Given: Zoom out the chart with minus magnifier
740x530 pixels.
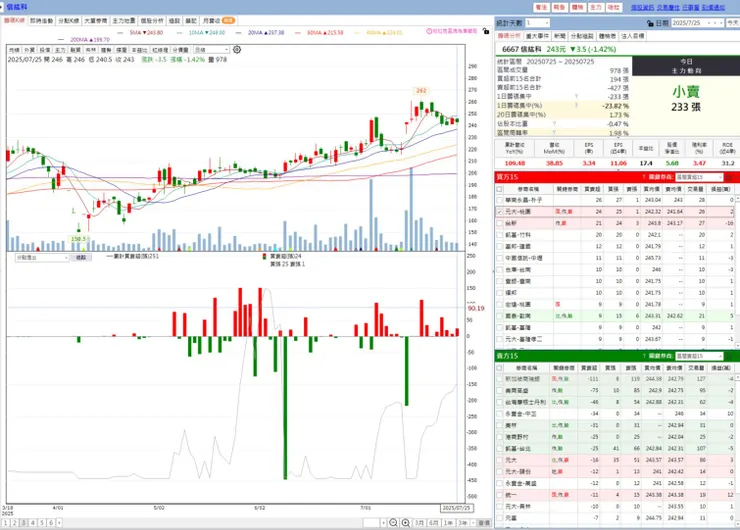Looking at the screenshot, I should click(393, 522).
